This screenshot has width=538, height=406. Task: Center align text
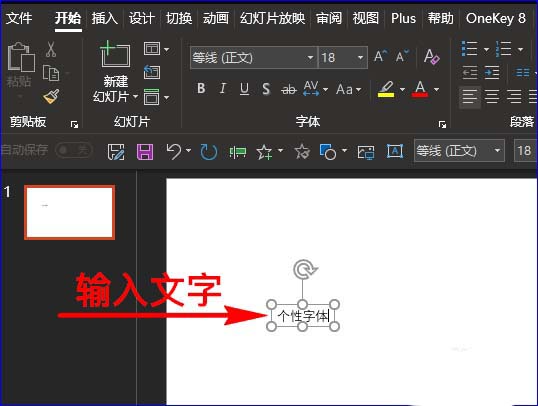click(492, 96)
